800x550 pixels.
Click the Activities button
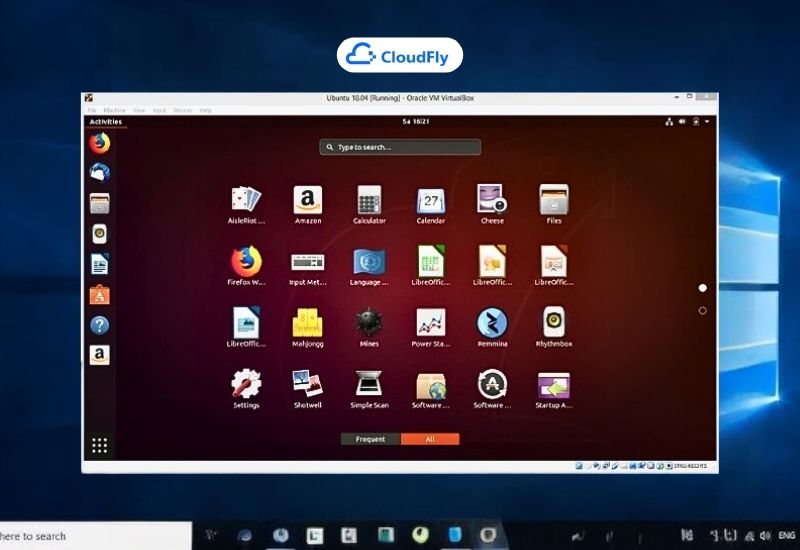106,121
